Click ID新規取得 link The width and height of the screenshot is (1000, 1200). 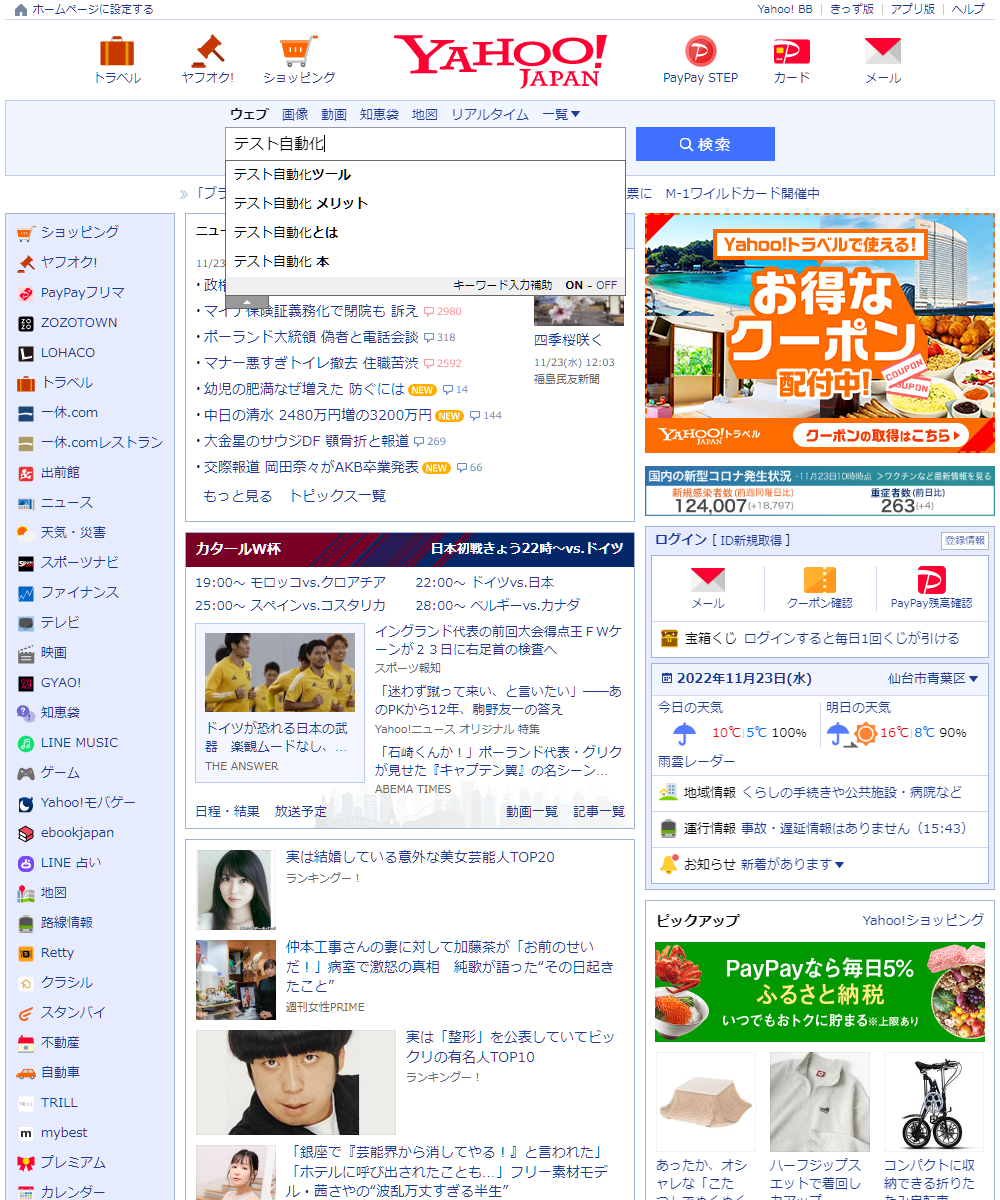[x=751, y=540]
